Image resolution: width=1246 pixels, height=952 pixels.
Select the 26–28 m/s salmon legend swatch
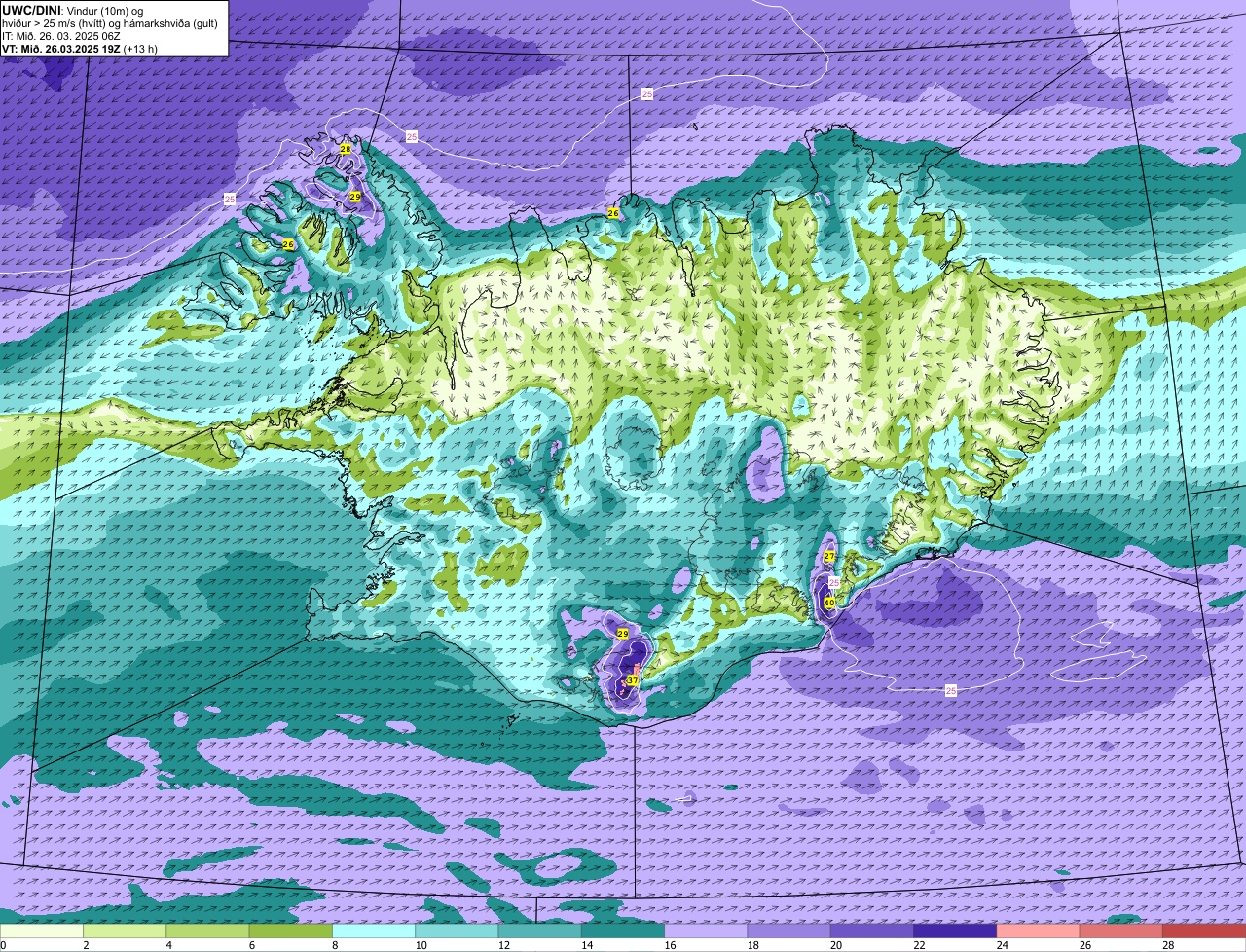click(x=1121, y=931)
